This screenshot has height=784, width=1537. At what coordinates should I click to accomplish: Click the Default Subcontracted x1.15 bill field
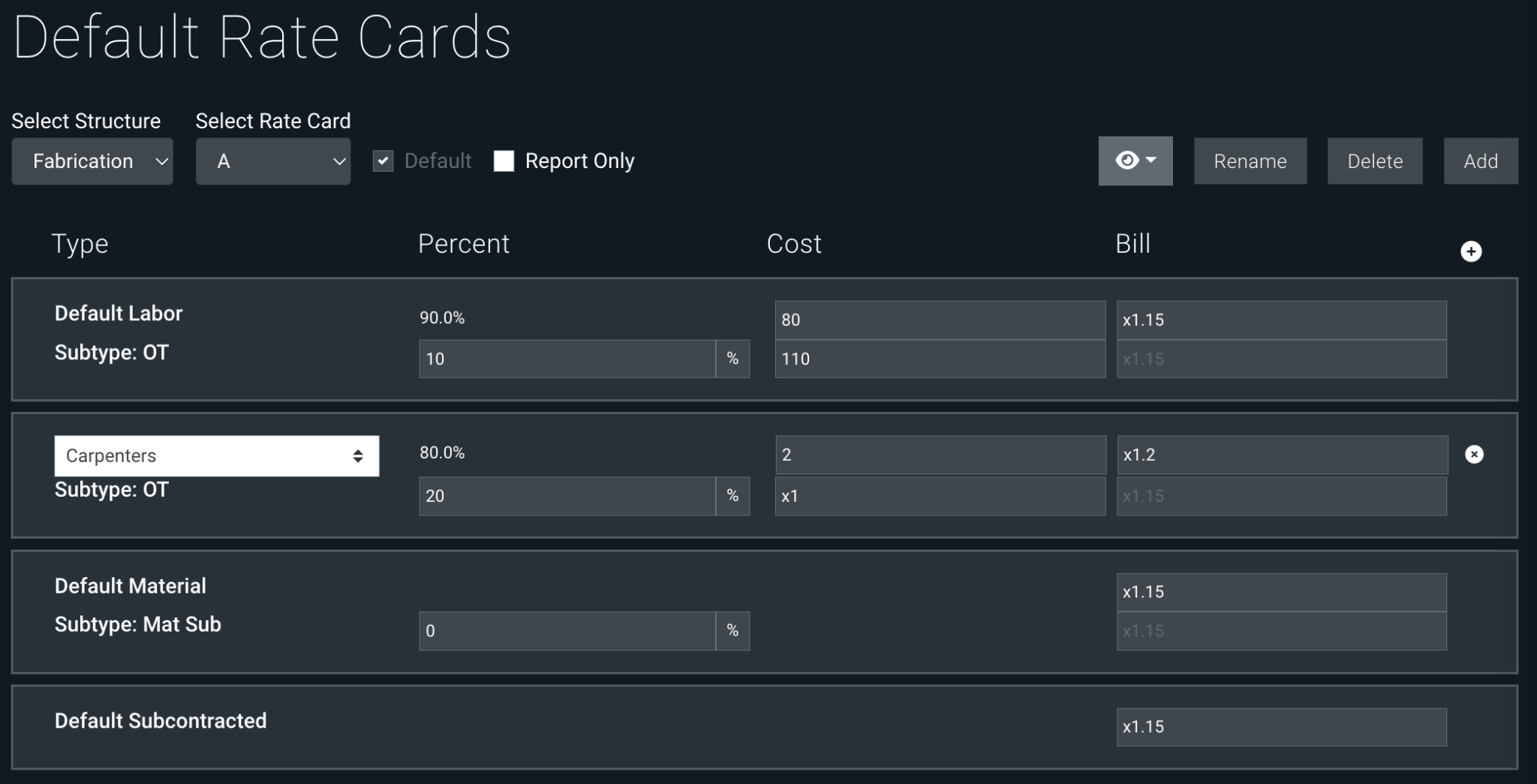(x=1280, y=726)
